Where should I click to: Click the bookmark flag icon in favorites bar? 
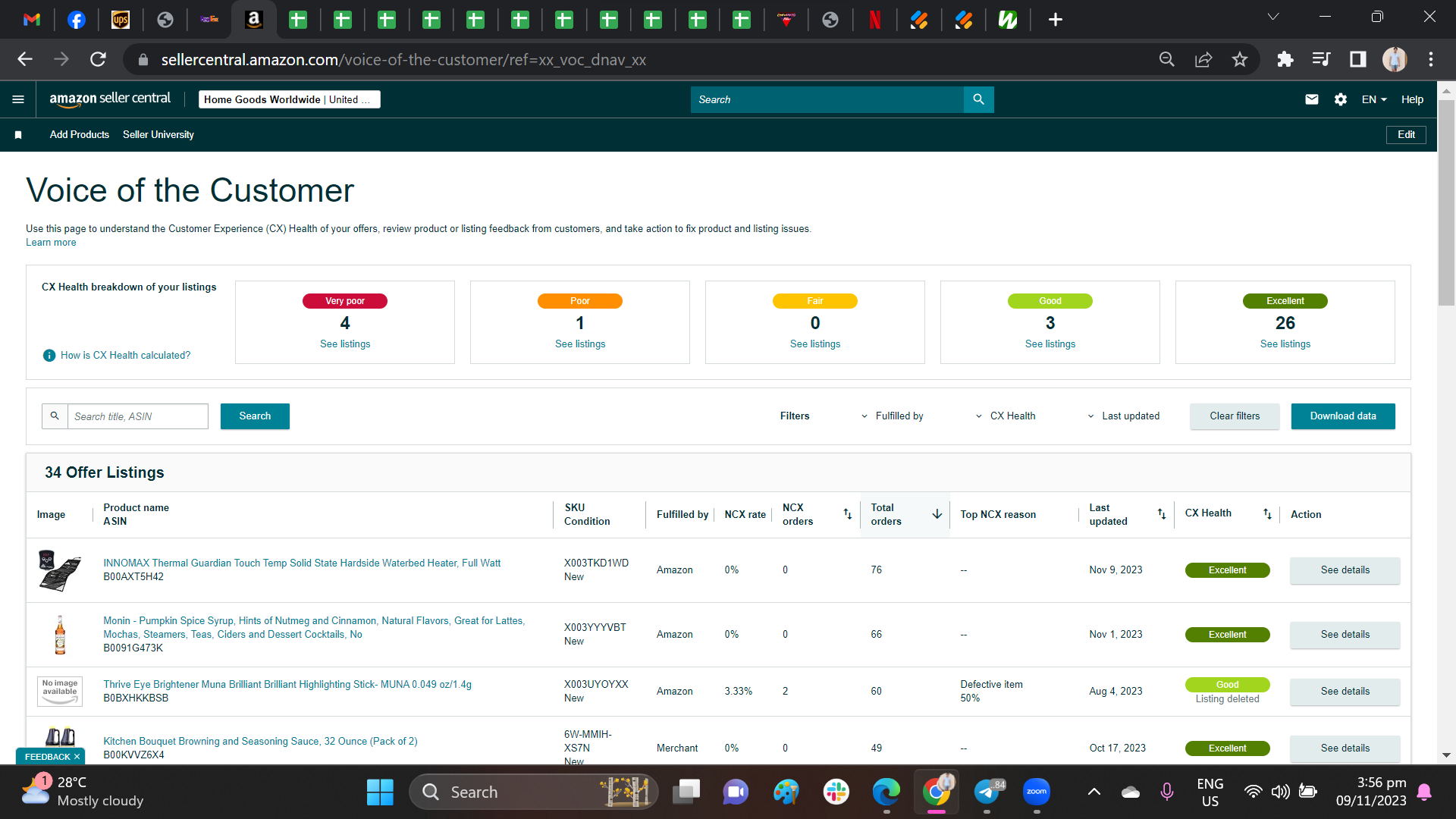pos(18,135)
